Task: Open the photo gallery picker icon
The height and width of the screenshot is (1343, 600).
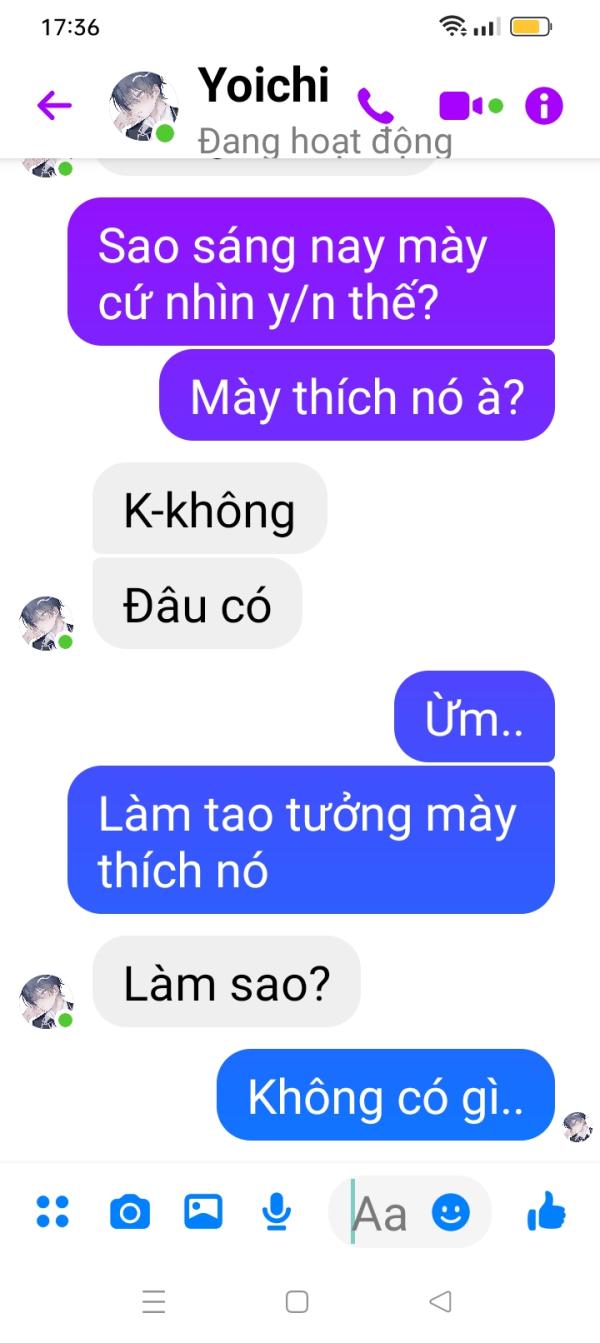Action: pos(203,1212)
